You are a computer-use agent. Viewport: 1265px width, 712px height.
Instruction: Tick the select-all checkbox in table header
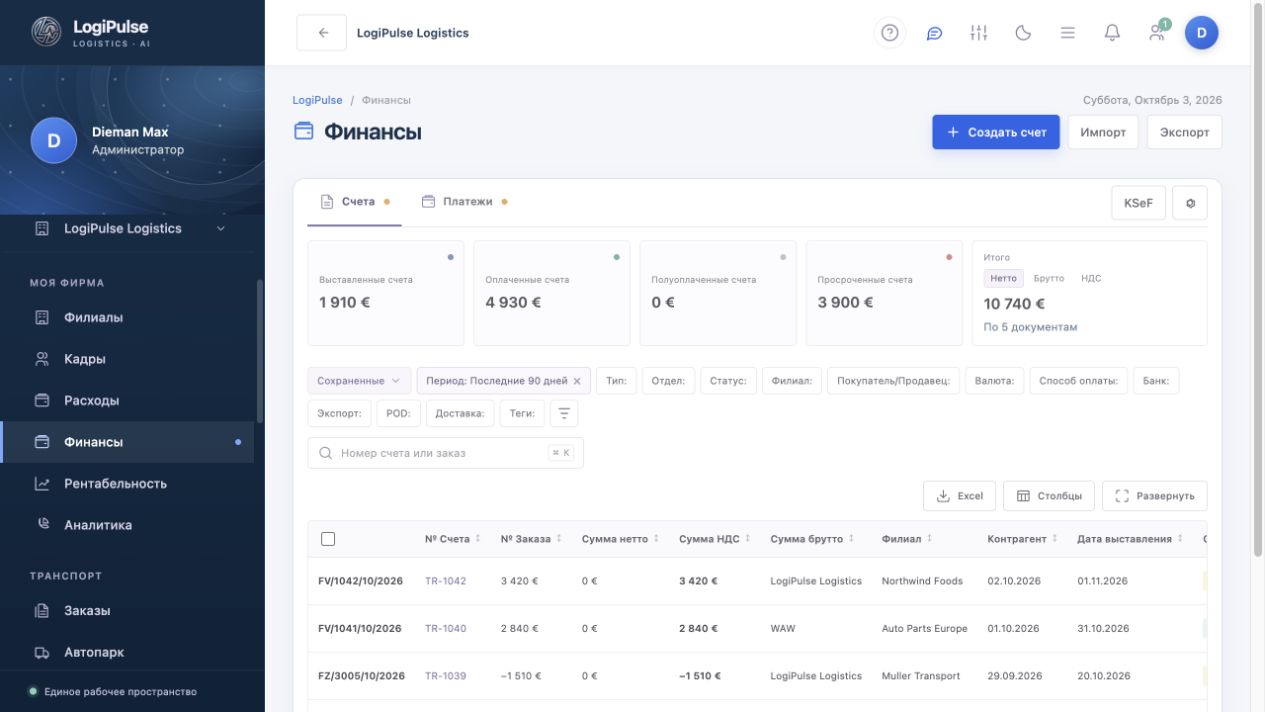[x=328, y=539]
